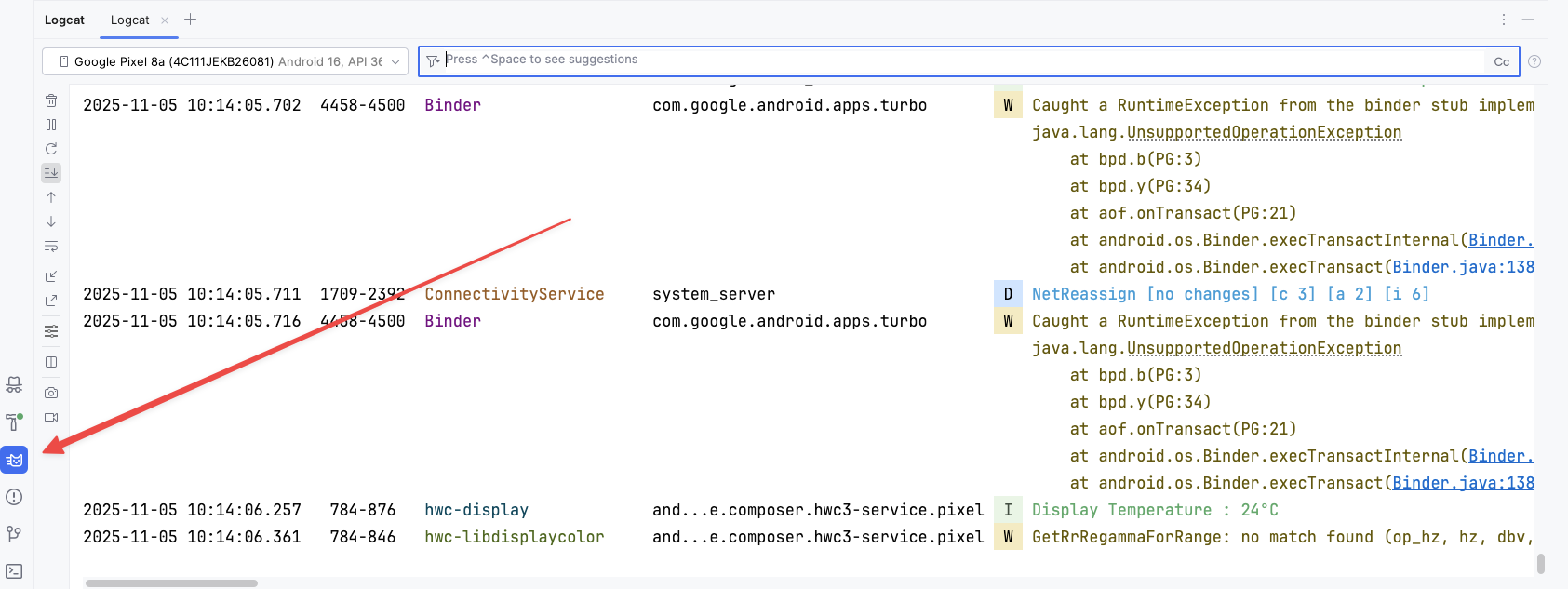Expand the Google Pixel 8a device dropdown

(225, 61)
